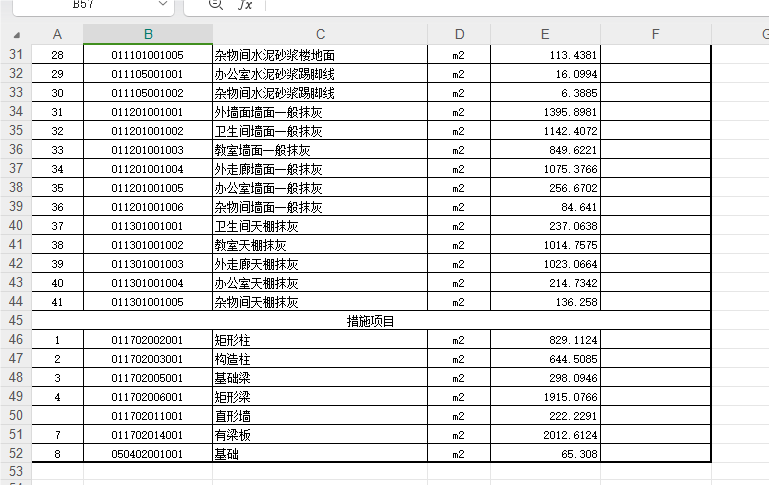Click cell 外墙面墙面一般抹灰
The height and width of the screenshot is (485, 769).
(x=320, y=112)
